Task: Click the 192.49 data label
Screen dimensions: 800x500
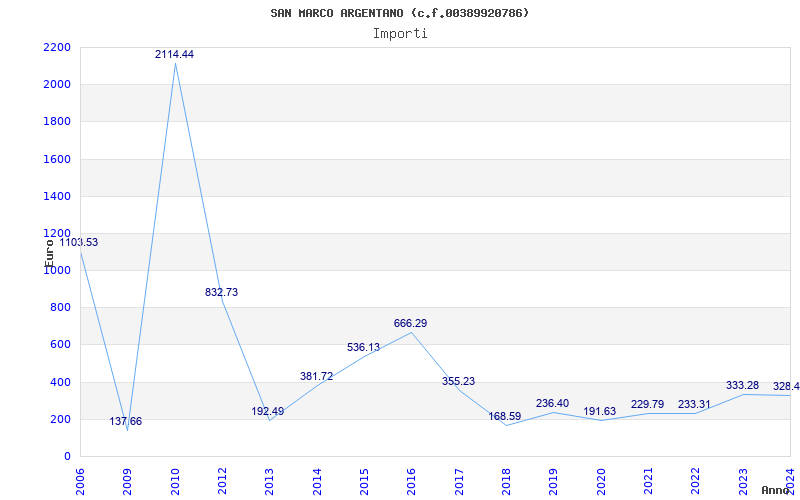Action: pyautogui.click(x=268, y=411)
